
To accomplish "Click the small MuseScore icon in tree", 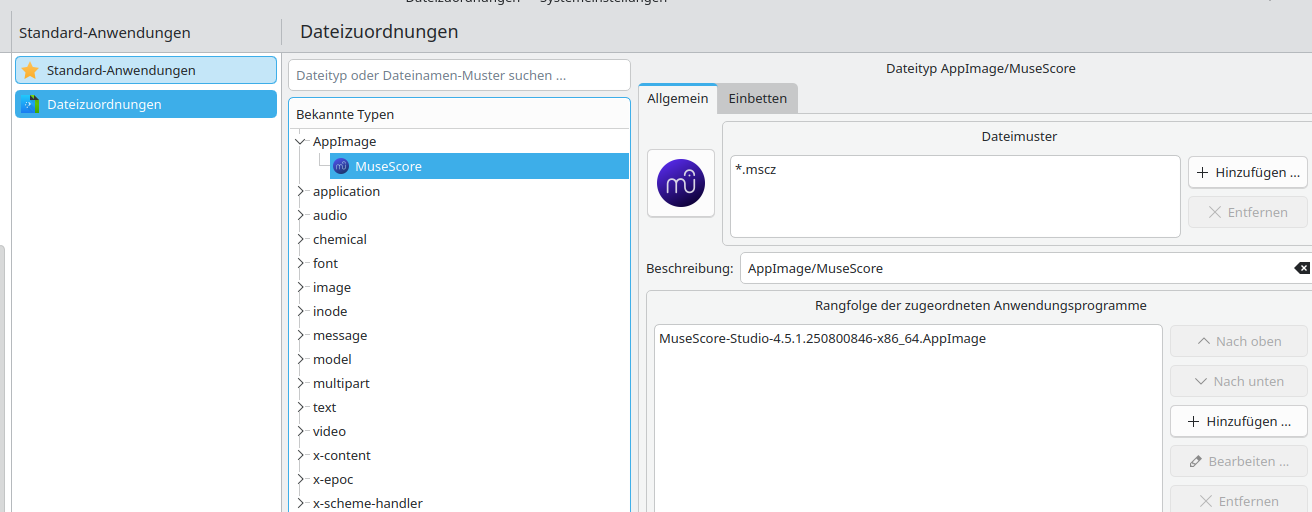I will [x=341, y=166].
